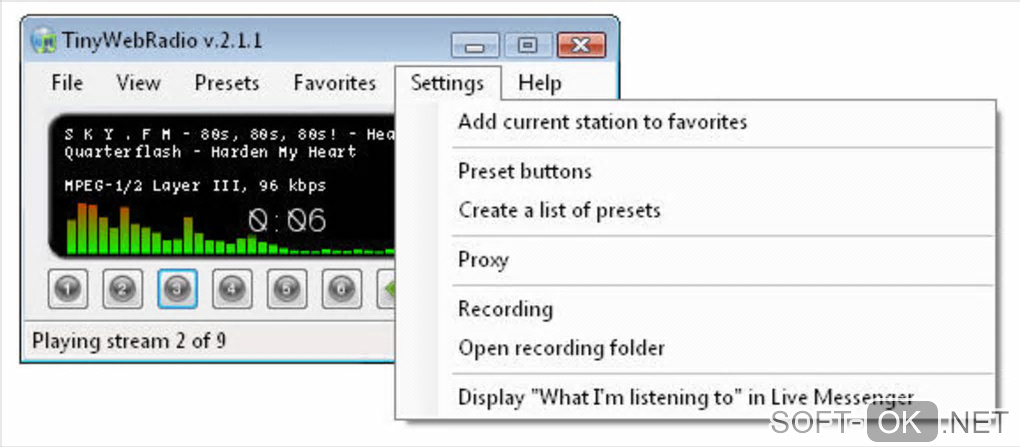This screenshot has height=447, width=1020.
Task: Click the TinyWebRadio app icon in title bar
Action: click(44, 40)
